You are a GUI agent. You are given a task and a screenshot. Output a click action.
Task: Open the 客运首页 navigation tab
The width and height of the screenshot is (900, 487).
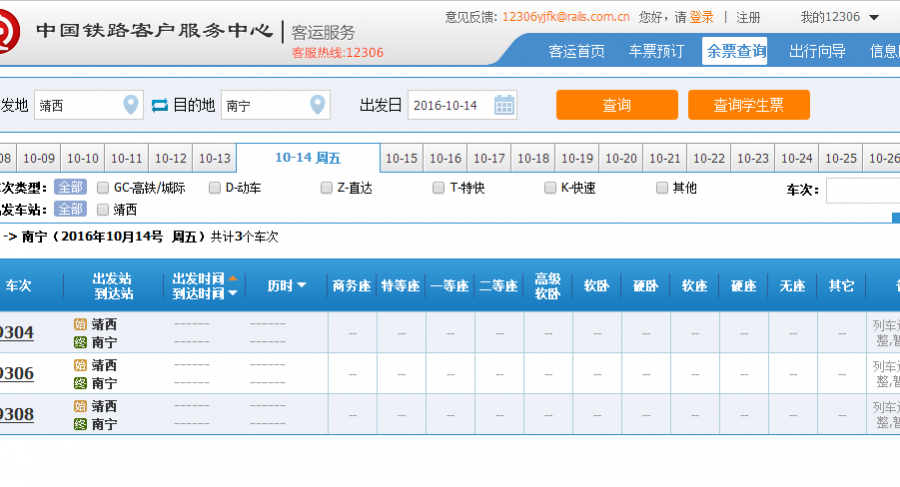pos(576,51)
